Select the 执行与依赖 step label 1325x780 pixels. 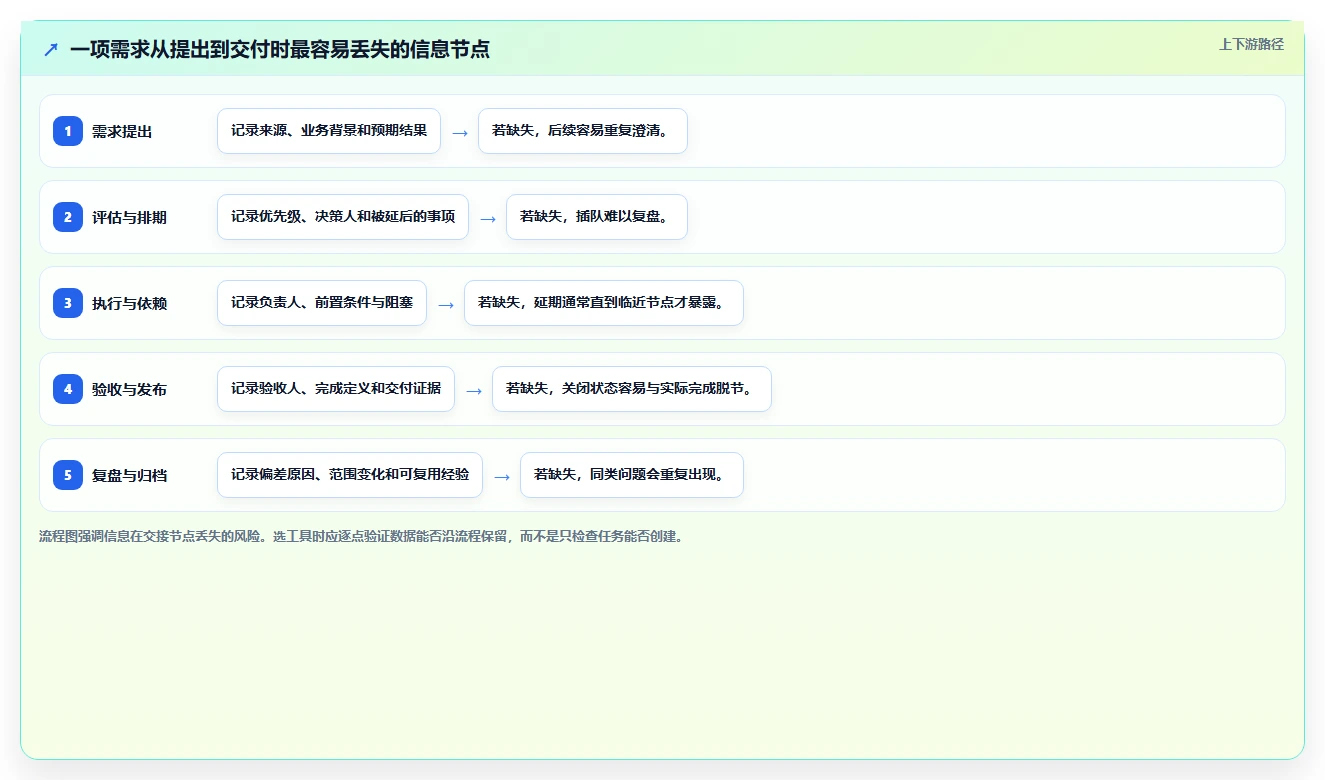pyautogui.click(x=129, y=303)
